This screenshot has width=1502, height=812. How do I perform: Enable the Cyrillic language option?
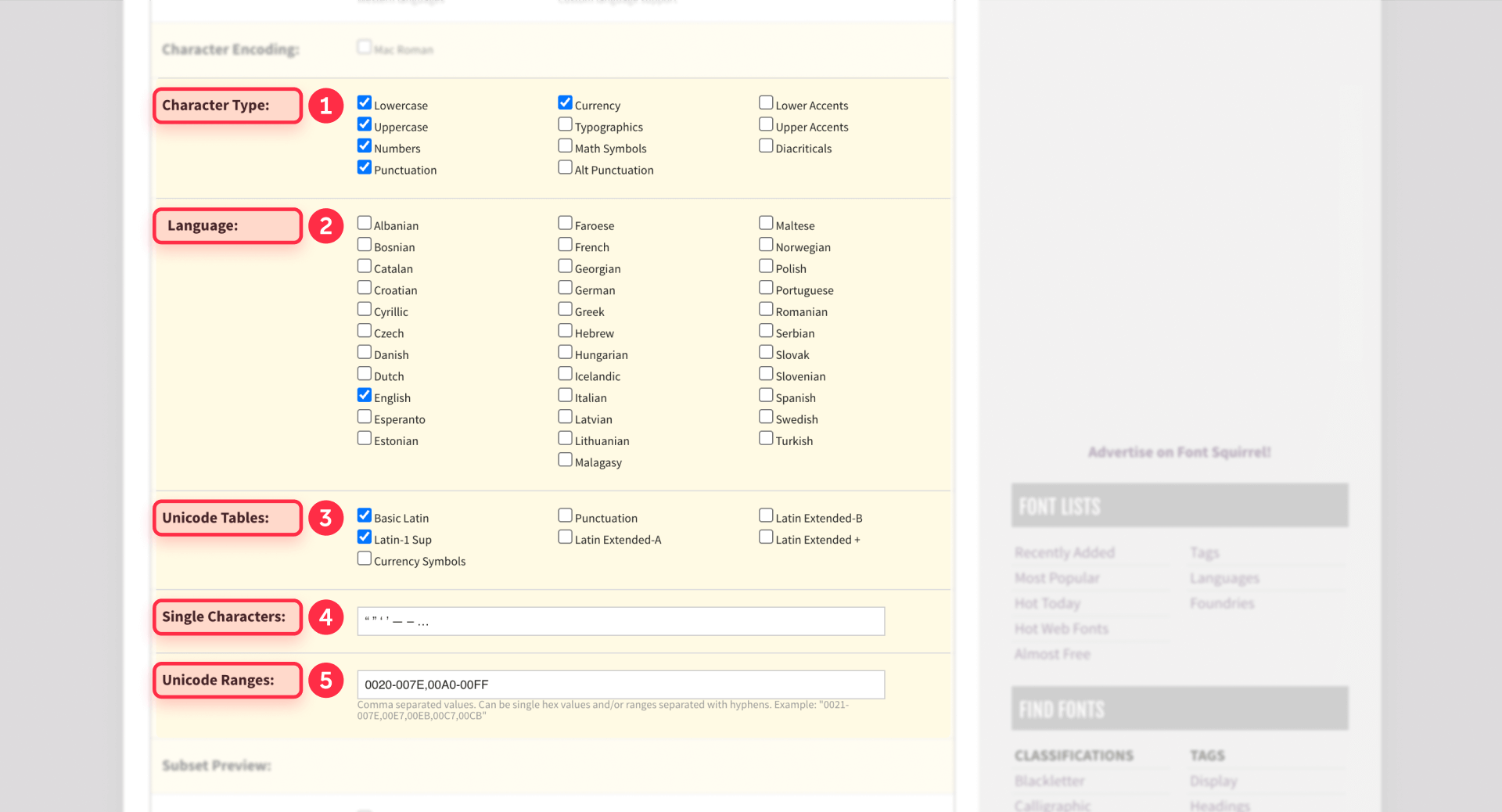click(364, 308)
